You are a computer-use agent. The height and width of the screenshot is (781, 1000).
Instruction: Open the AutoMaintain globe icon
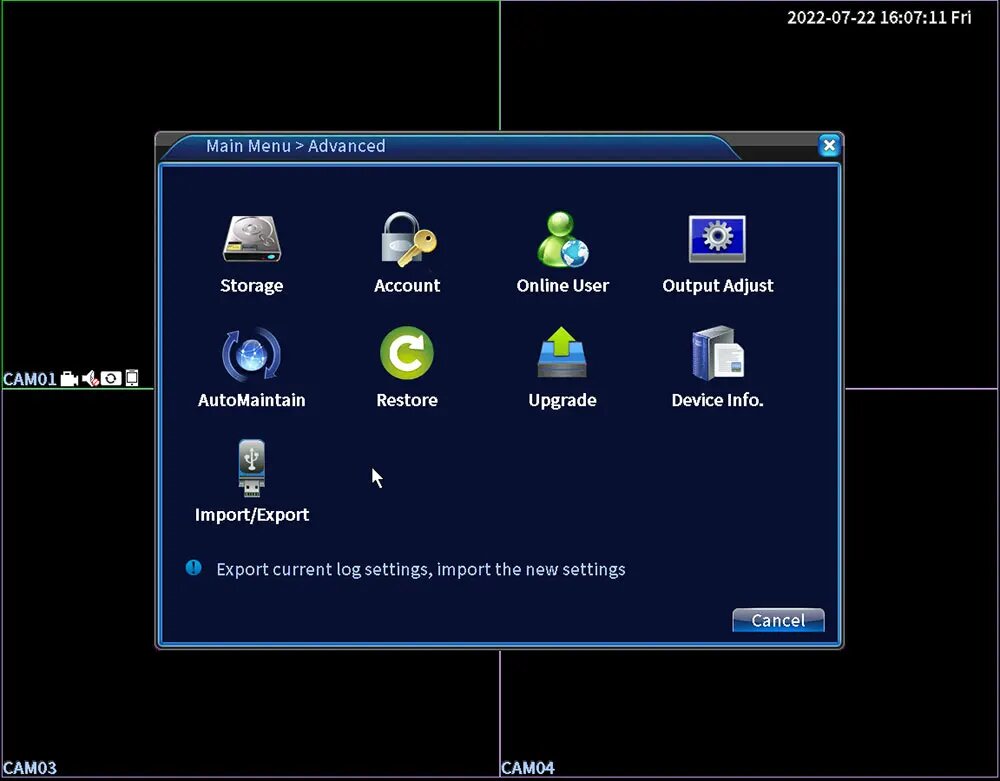pyautogui.click(x=251, y=354)
